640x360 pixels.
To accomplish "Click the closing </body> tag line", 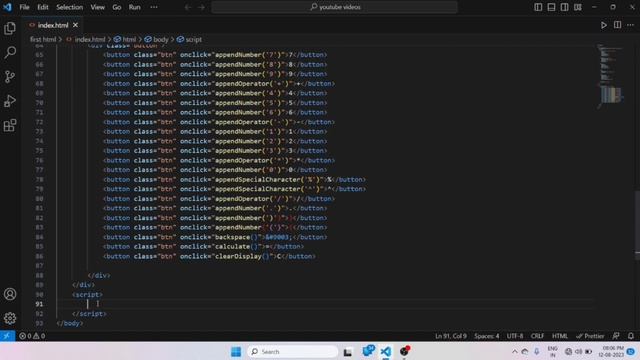I will pos(70,323).
